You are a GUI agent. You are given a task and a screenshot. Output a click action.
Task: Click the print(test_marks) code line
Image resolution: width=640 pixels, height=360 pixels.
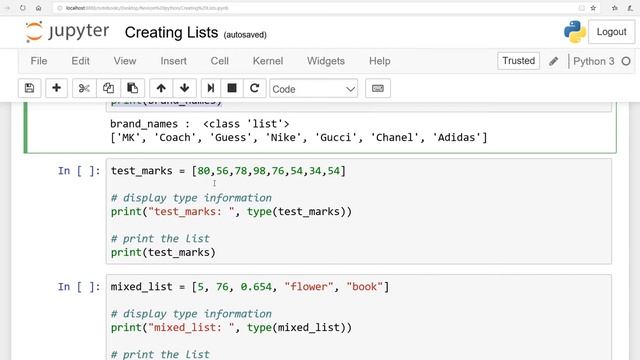click(x=163, y=253)
